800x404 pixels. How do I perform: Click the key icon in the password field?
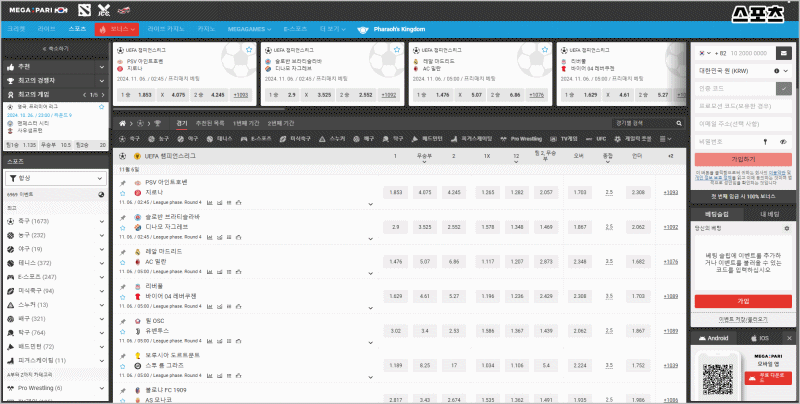tap(765, 142)
